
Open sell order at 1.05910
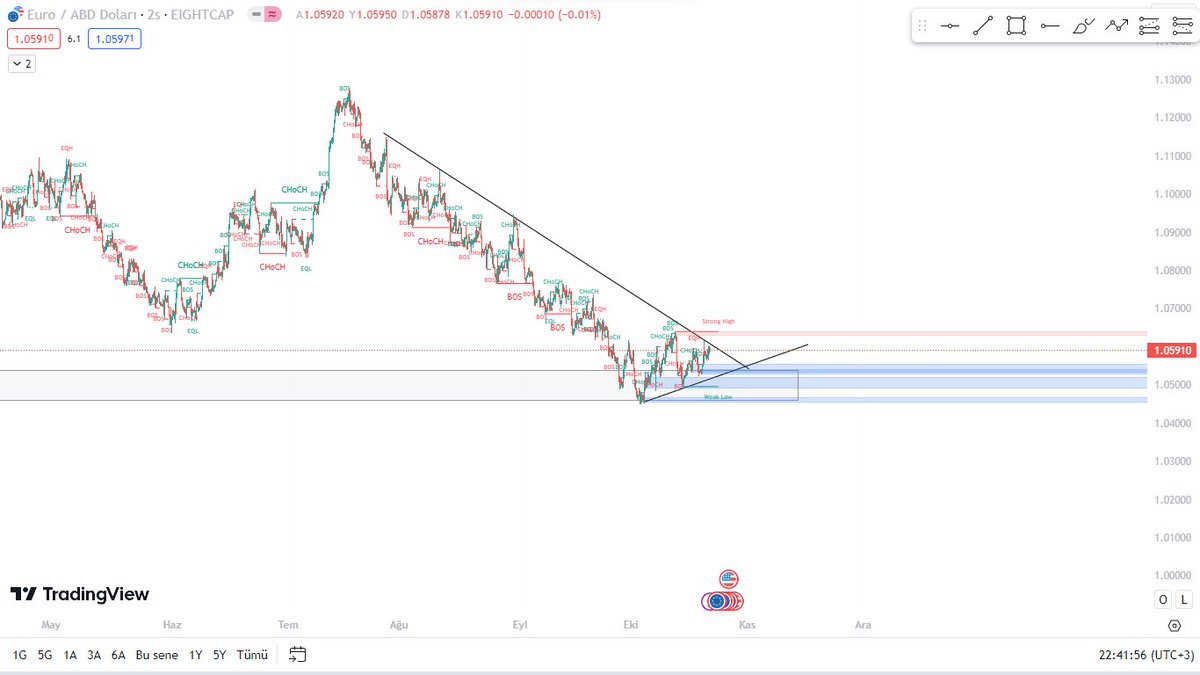pos(32,38)
